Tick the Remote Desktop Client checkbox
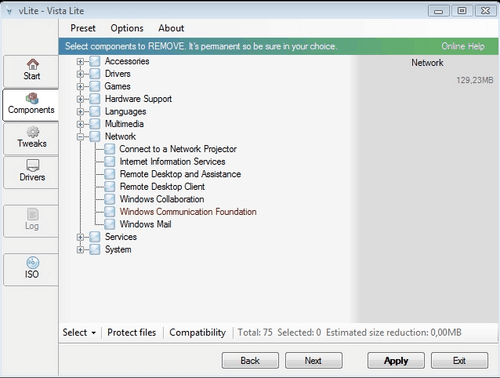This screenshot has height=378, width=500. click(110, 187)
